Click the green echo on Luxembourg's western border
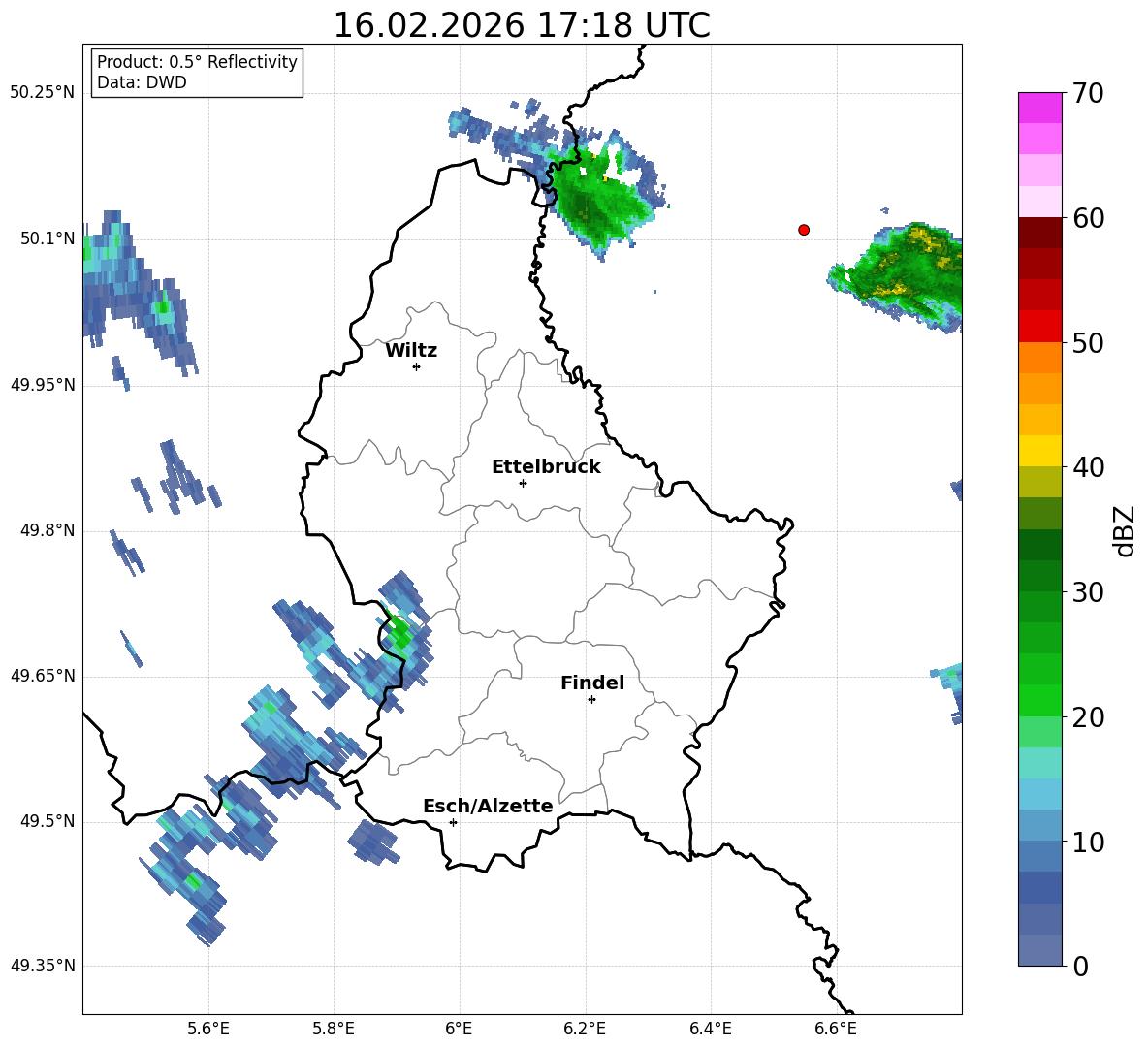The image size is (1148, 1048). [x=399, y=631]
